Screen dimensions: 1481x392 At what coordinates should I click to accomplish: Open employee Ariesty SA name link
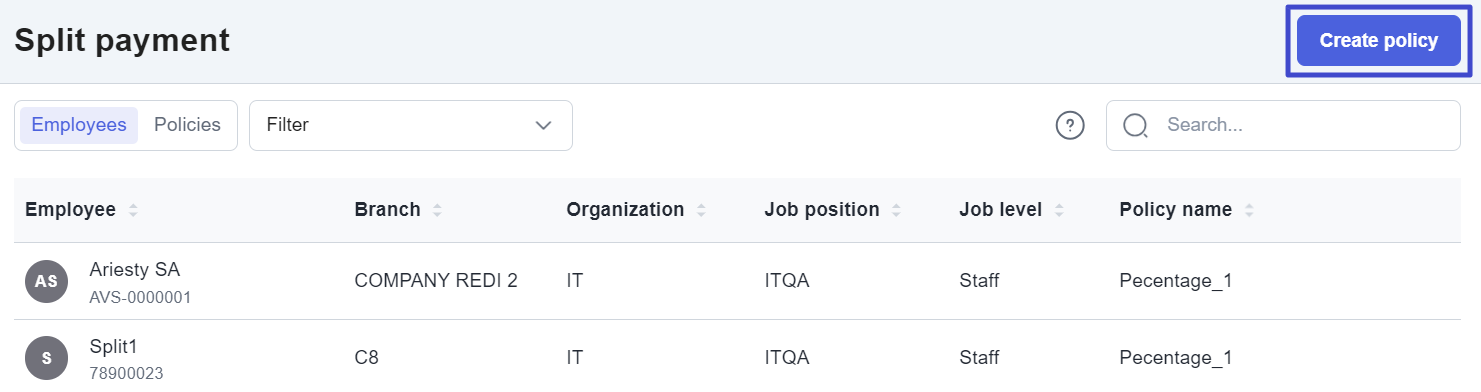point(135,270)
